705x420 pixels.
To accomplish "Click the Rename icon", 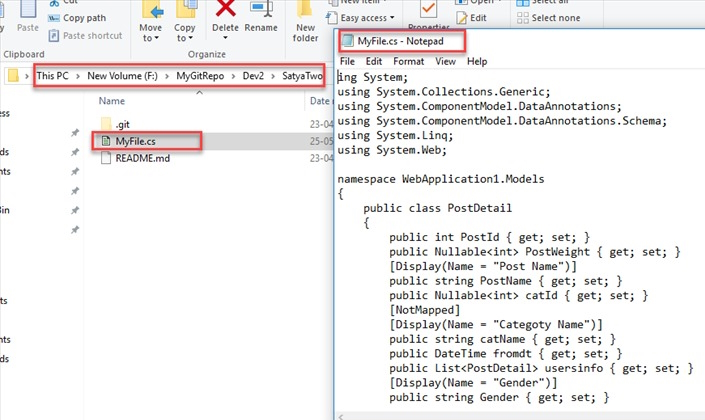I will click(261, 9).
